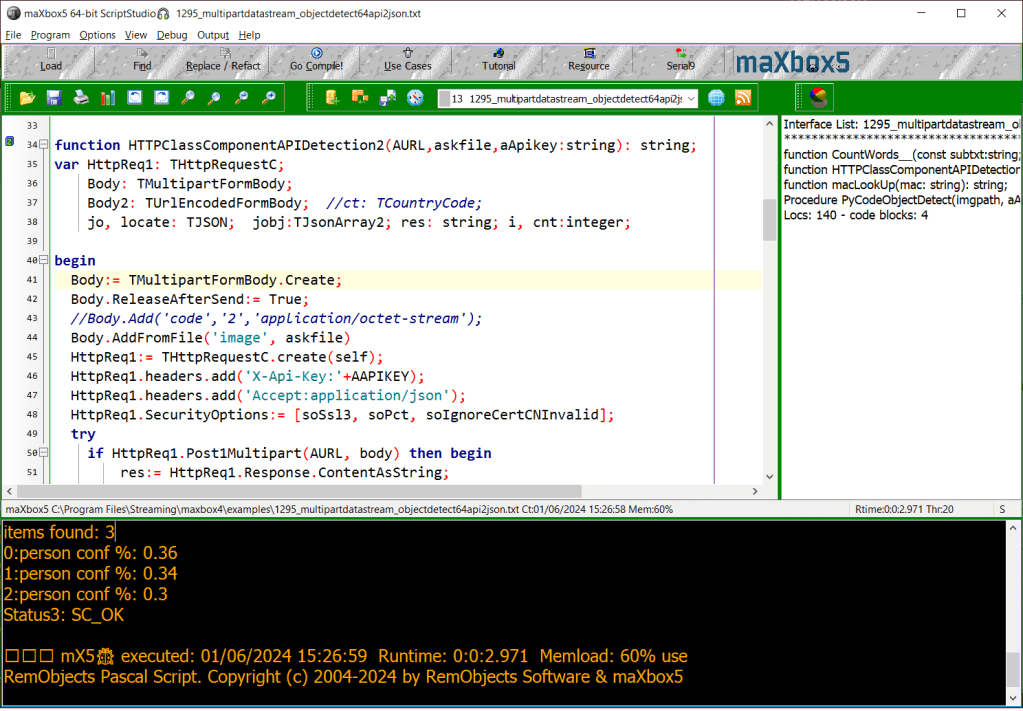Screen dimensions: 1023x711
Task: Click the open folder icon in toolbar
Action: 27,97
